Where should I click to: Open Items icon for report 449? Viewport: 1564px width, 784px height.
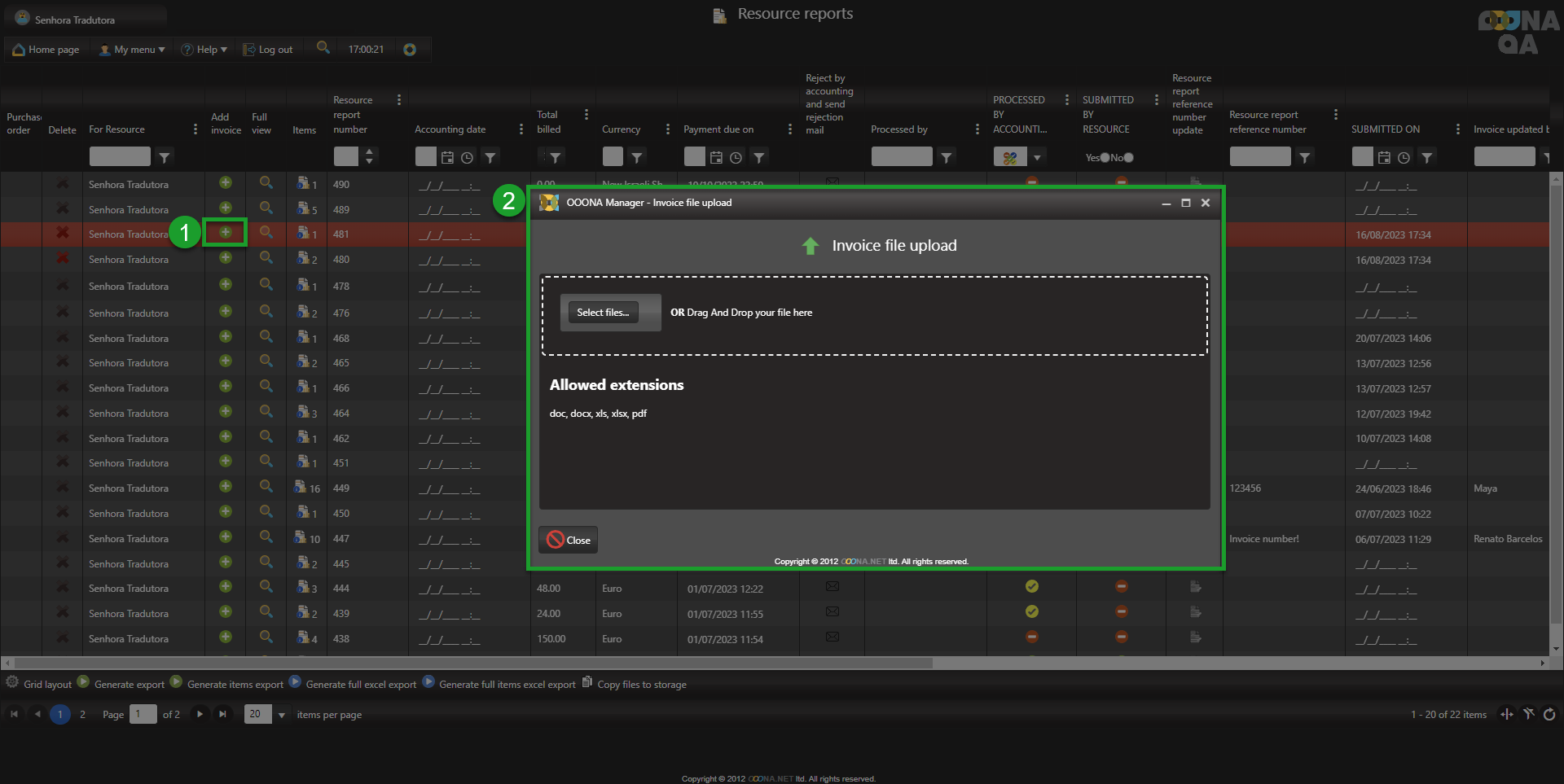(301, 487)
